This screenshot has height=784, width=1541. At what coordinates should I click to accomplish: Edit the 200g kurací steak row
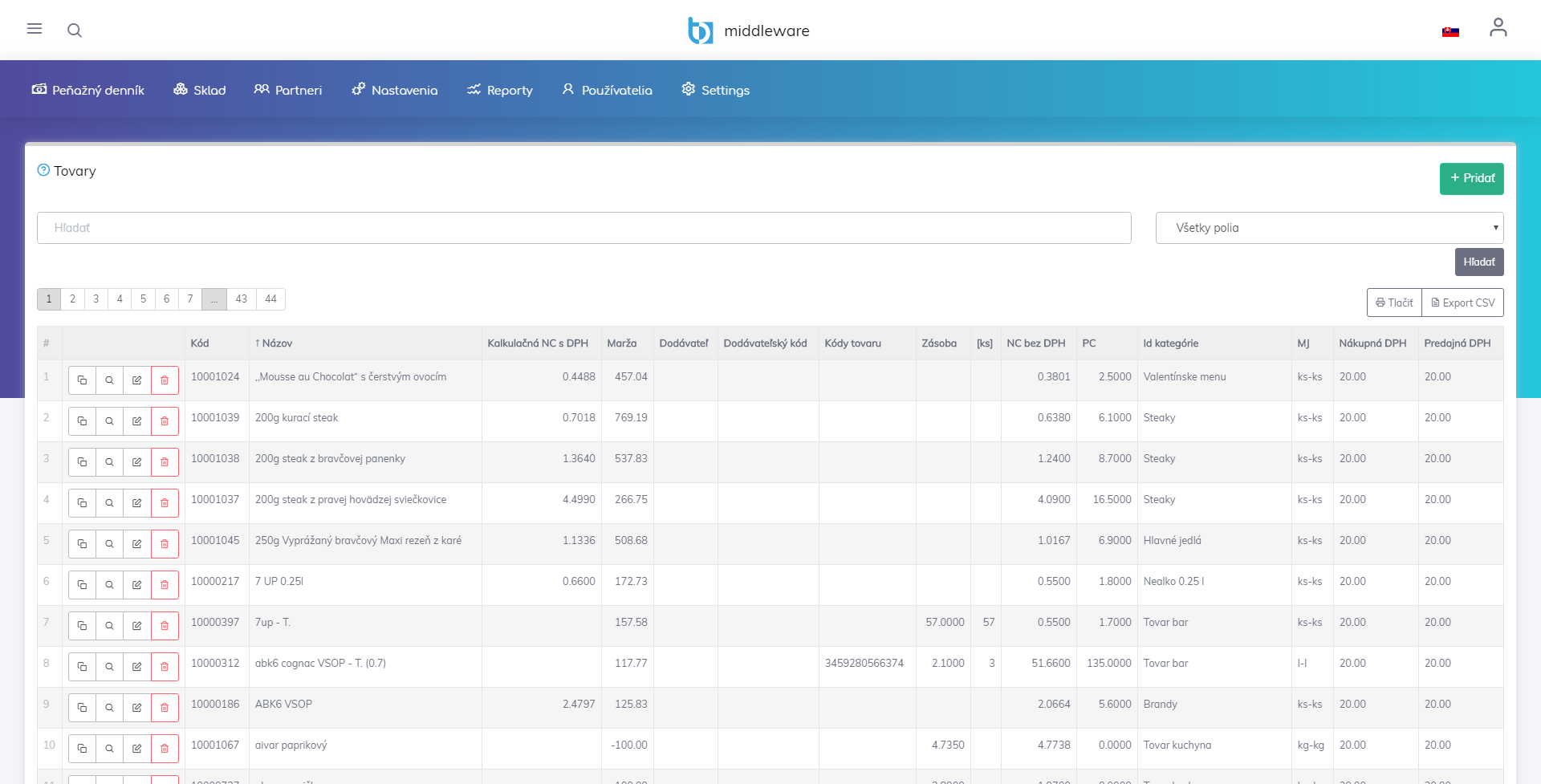pos(136,421)
